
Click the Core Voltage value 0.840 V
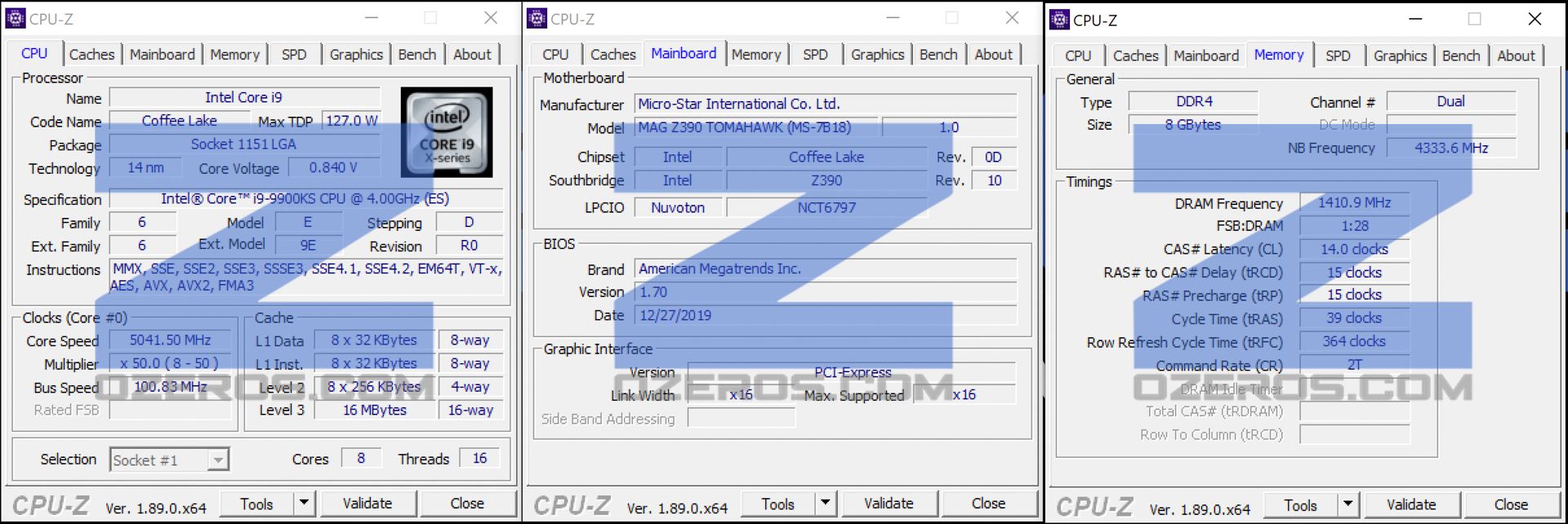click(x=333, y=167)
